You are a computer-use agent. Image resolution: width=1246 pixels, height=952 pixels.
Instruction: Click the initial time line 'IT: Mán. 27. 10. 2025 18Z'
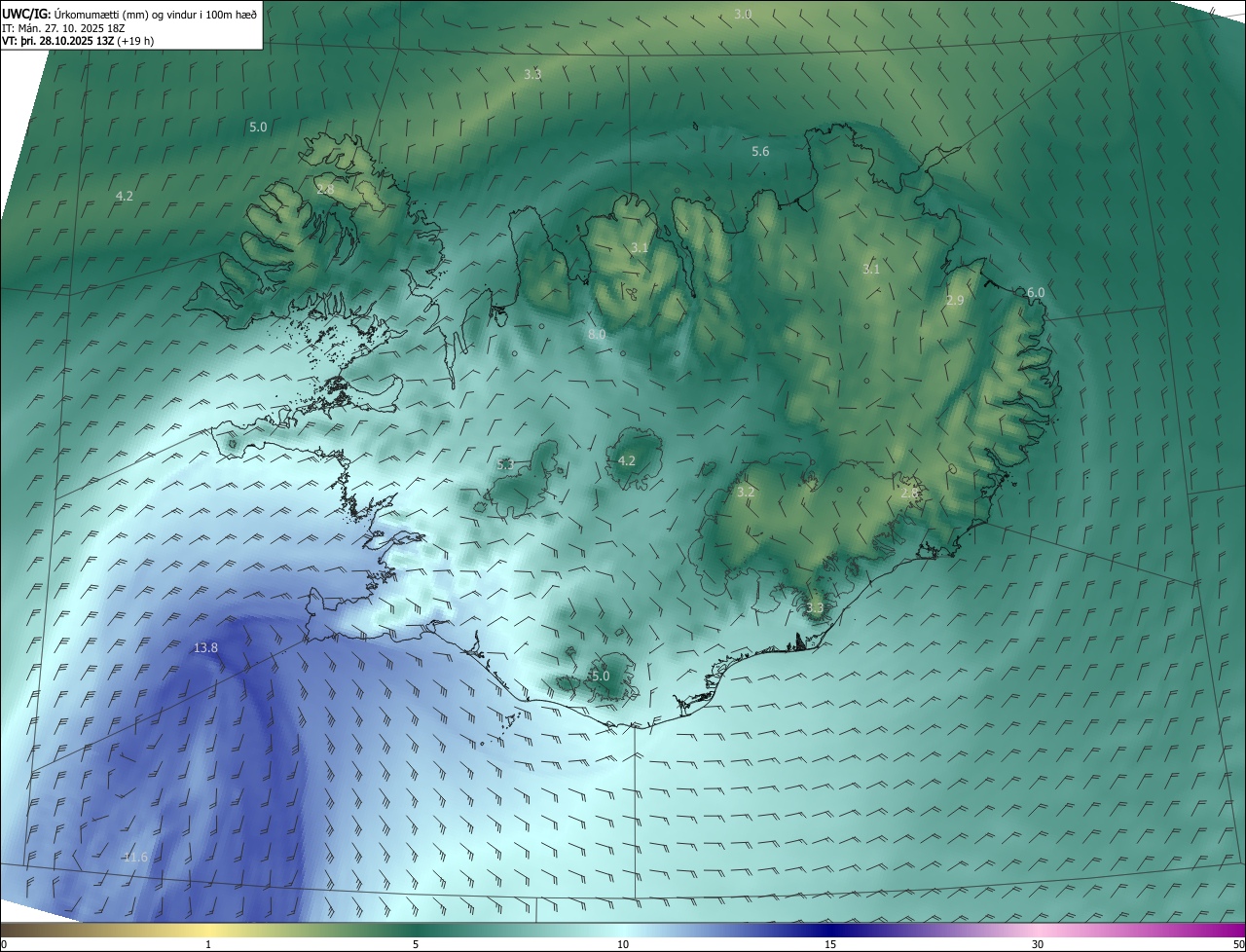[63, 27]
